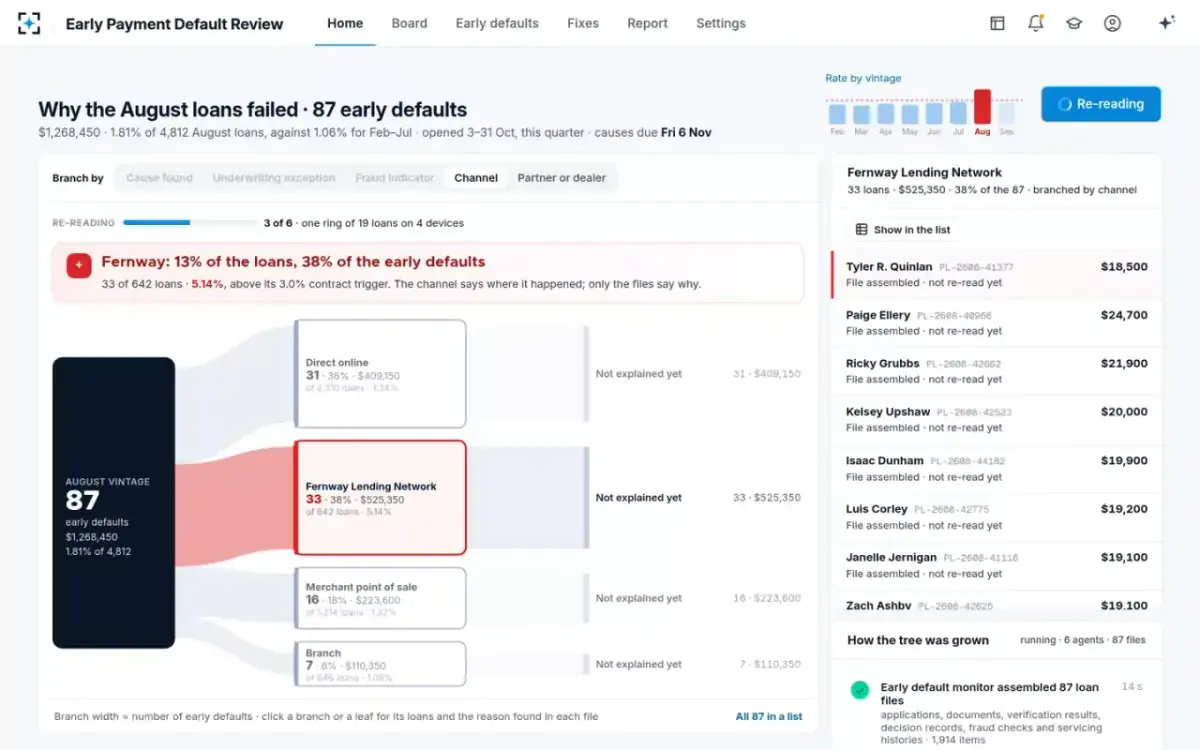Click Early default monitor assembled 87 loan files entry

pos(997,713)
